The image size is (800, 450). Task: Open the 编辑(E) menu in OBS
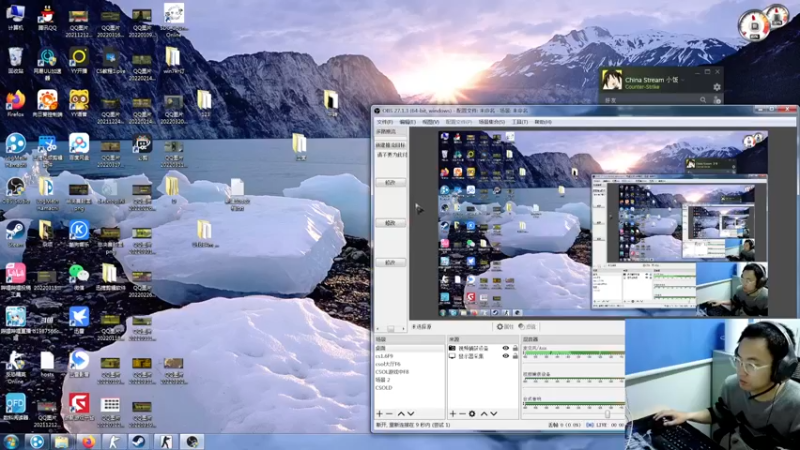tap(407, 122)
